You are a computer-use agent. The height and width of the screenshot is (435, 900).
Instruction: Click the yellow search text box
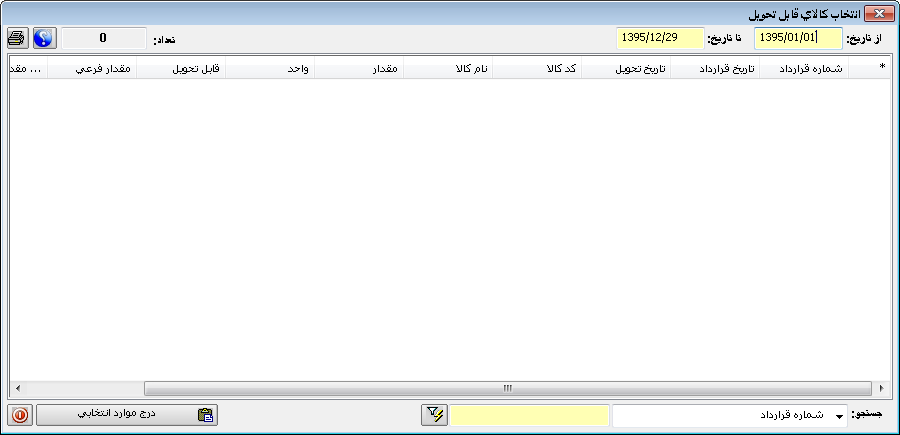click(x=529, y=415)
